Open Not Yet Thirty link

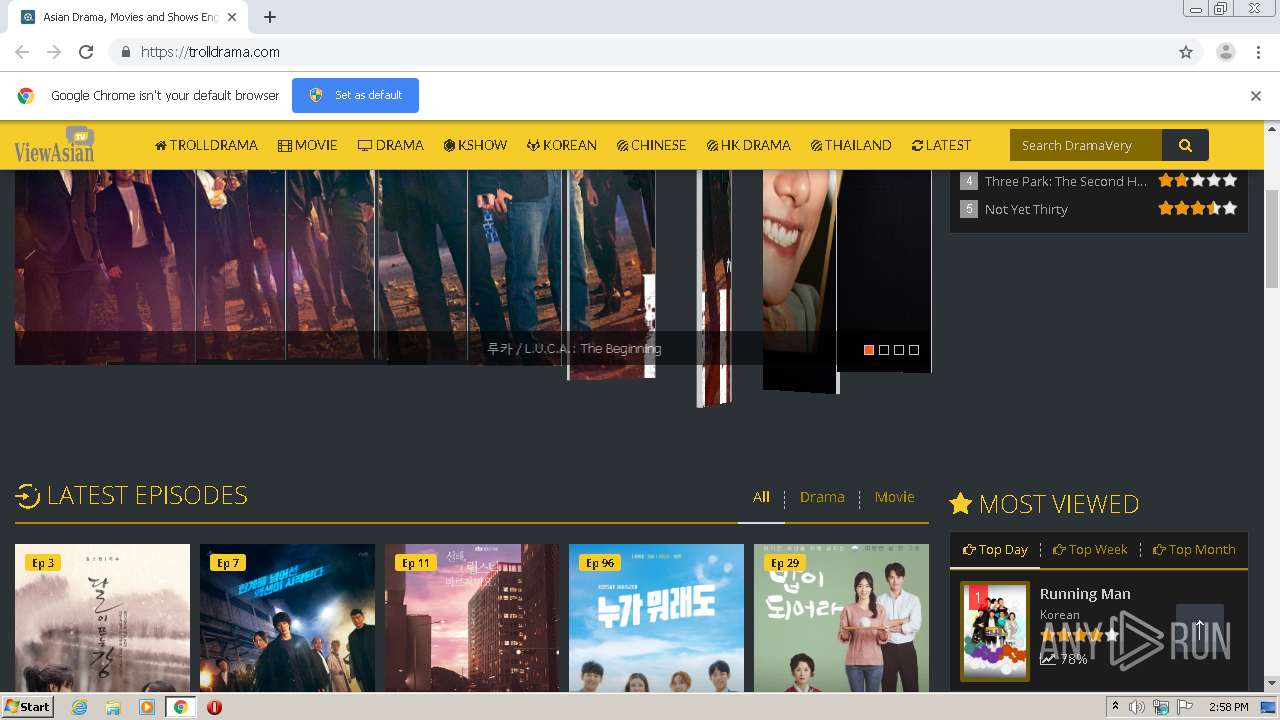pos(1026,209)
